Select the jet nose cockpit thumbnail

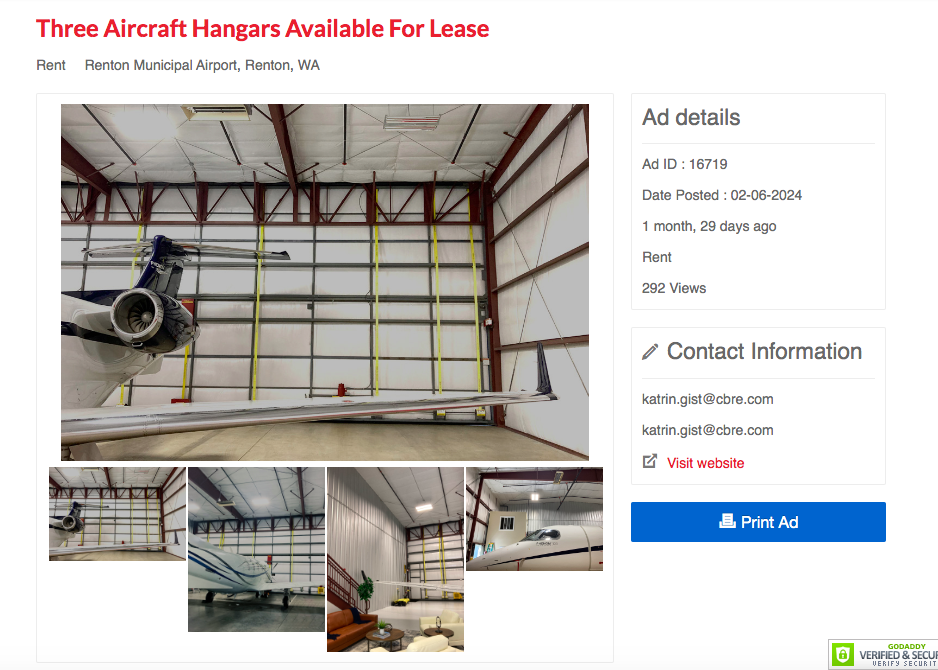click(x=534, y=519)
